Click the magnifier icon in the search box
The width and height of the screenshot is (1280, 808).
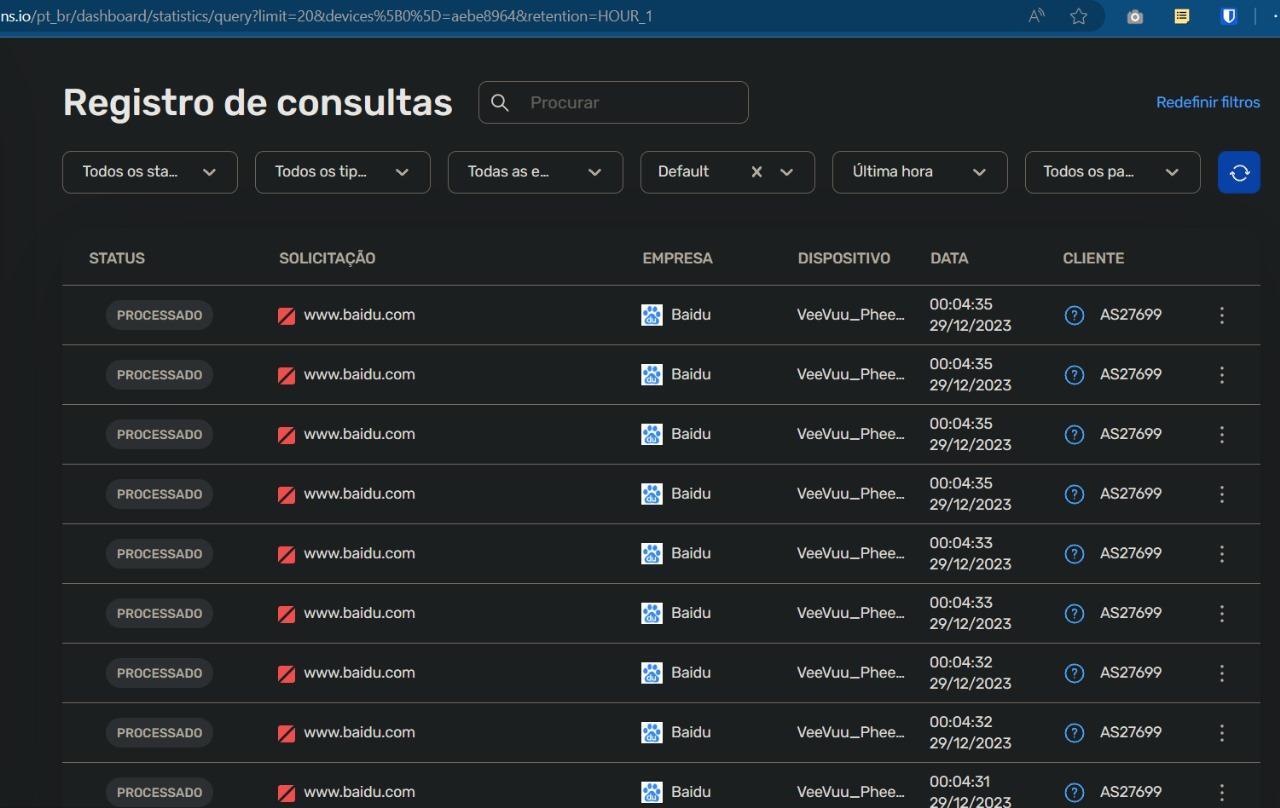pyautogui.click(x=501, y=102)
